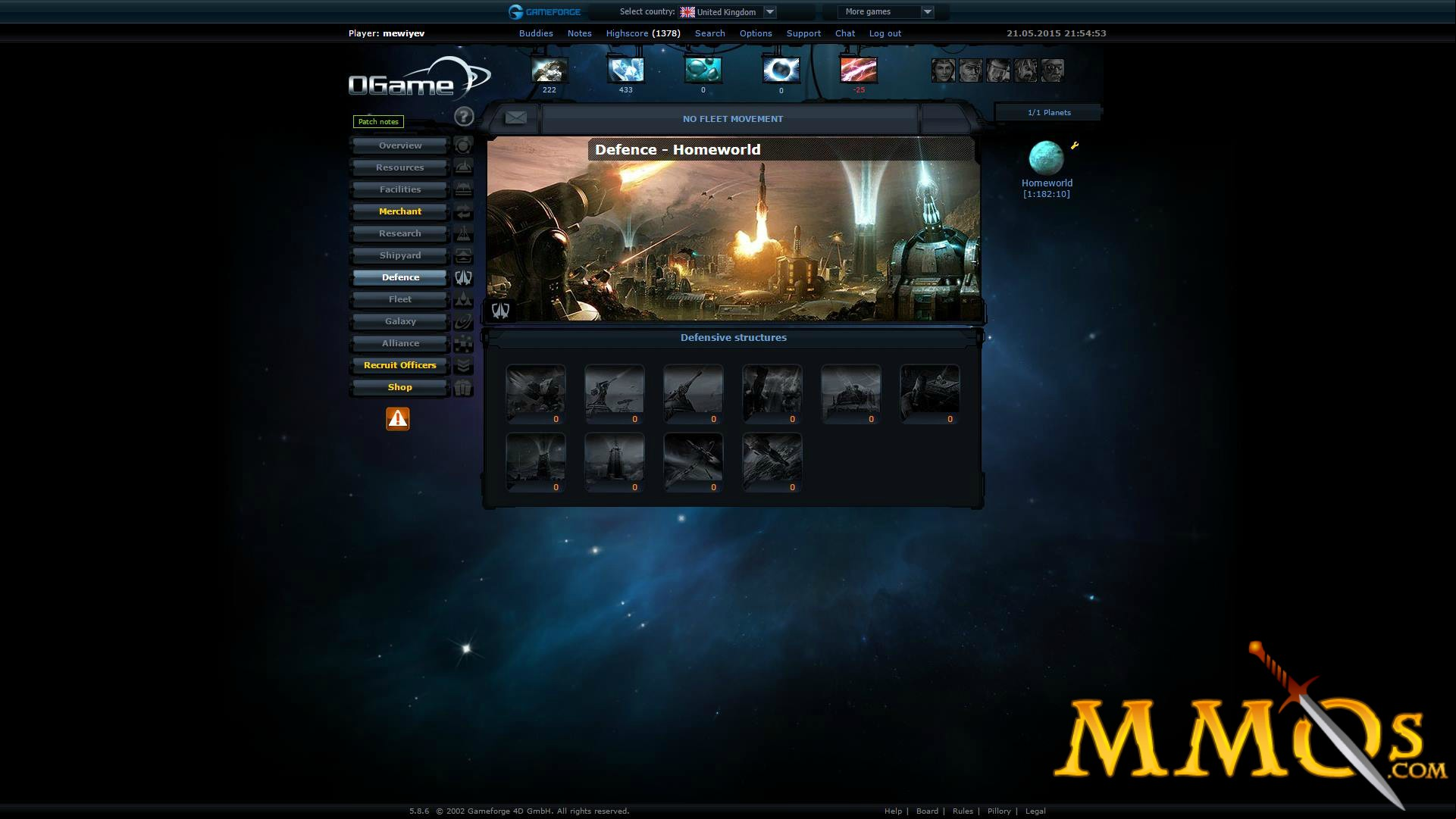
Task: Select the Plasma Turret defence thumbnail
Action: (930, 393)
